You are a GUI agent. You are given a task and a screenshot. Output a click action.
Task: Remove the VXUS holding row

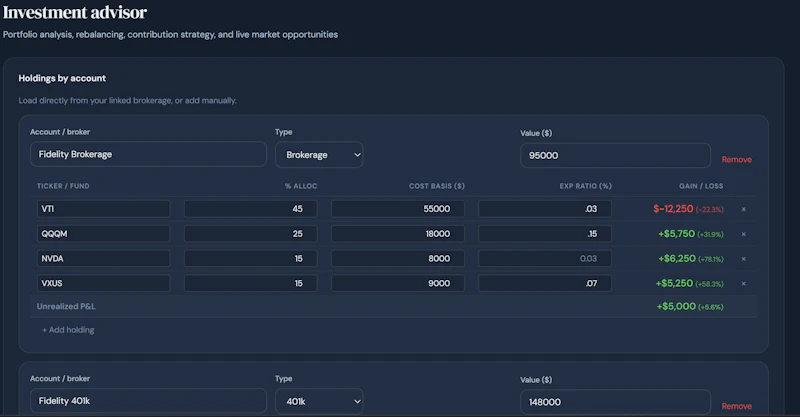coord(743,284)
